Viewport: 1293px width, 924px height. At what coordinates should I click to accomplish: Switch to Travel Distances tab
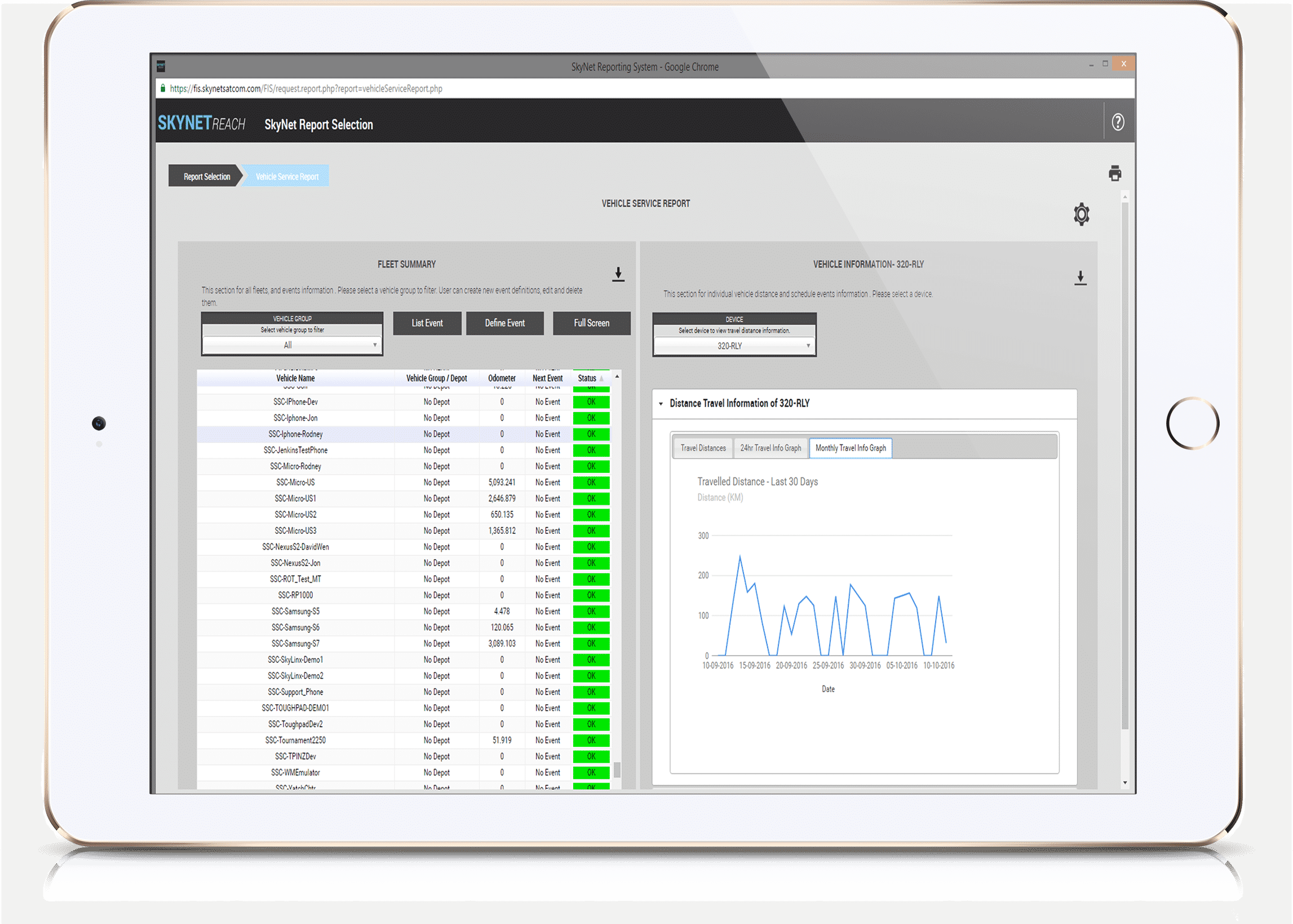coord(702,448)
